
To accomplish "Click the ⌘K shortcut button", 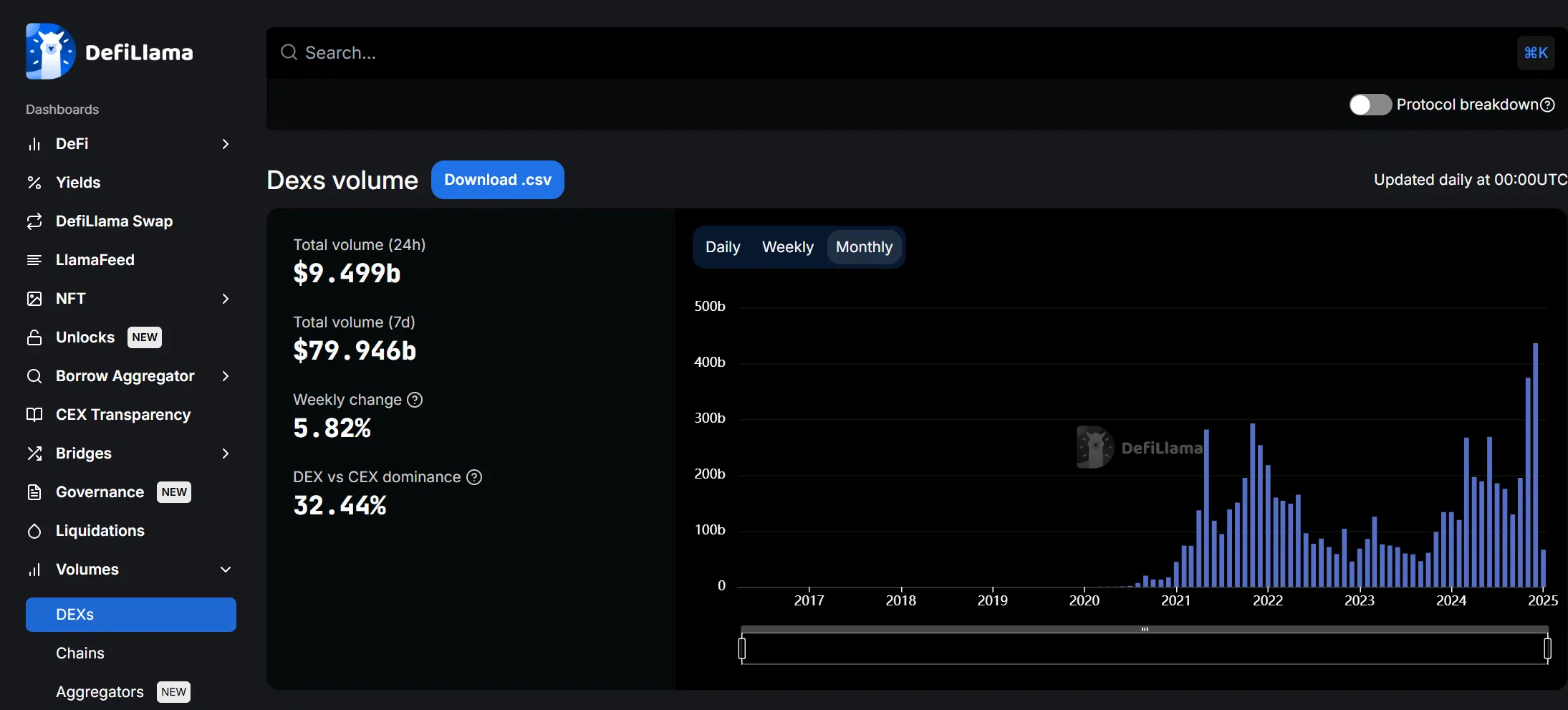I will pyautogui.click(x=1536, y=53).
